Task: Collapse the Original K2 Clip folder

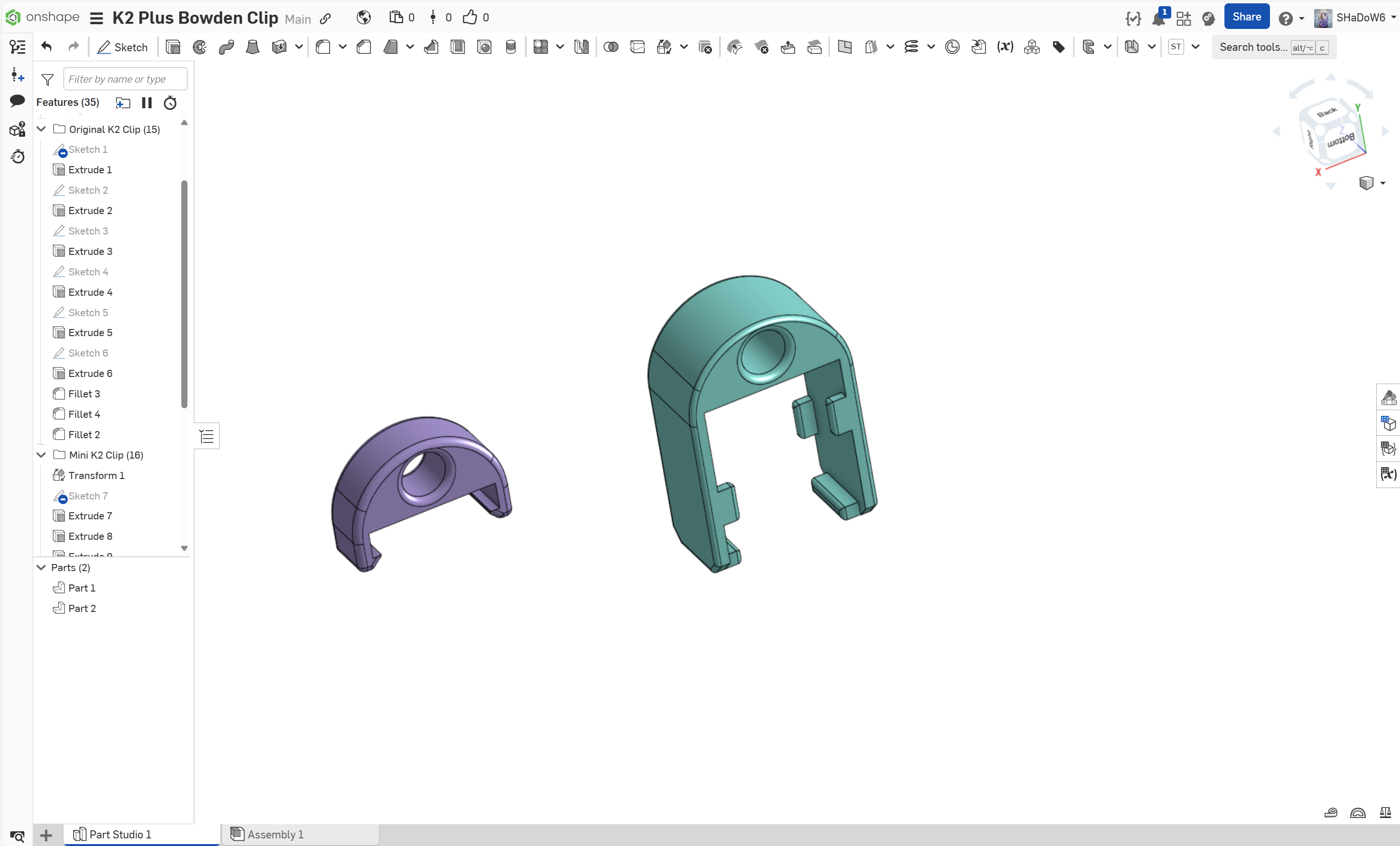Action: 41,129
